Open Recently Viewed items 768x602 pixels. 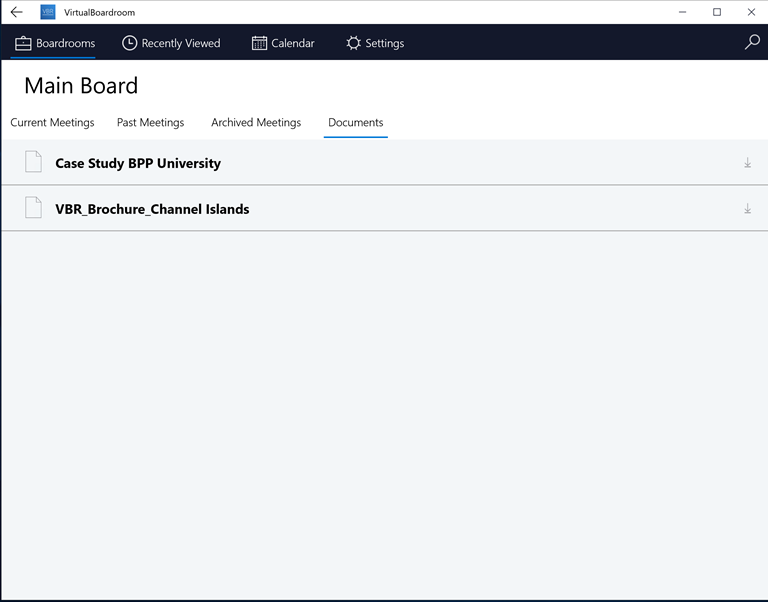pos(171,43)
